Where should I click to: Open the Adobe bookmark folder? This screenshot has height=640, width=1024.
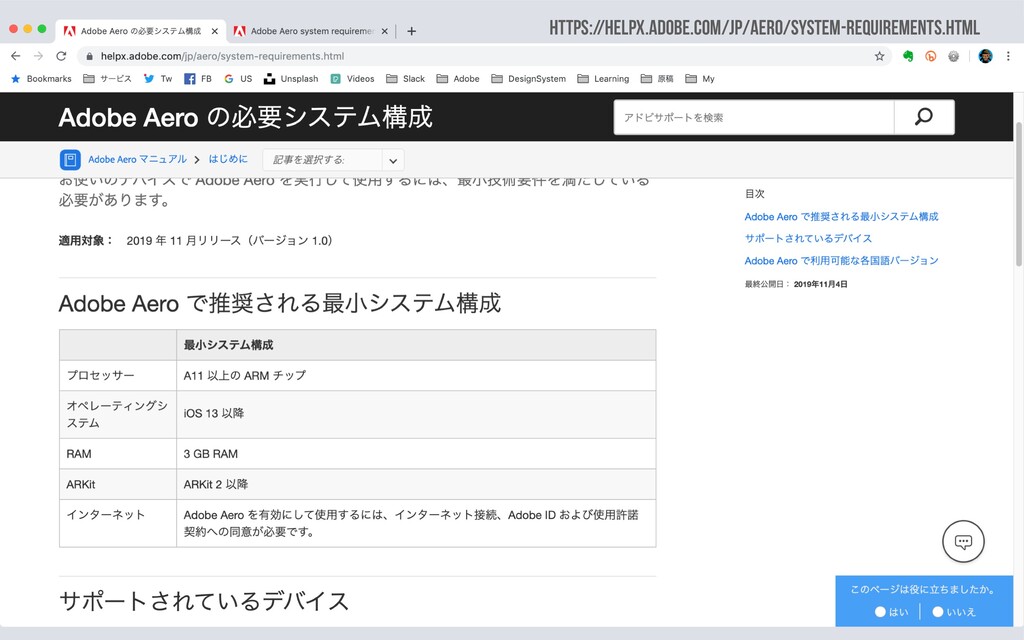coord(458,79)
